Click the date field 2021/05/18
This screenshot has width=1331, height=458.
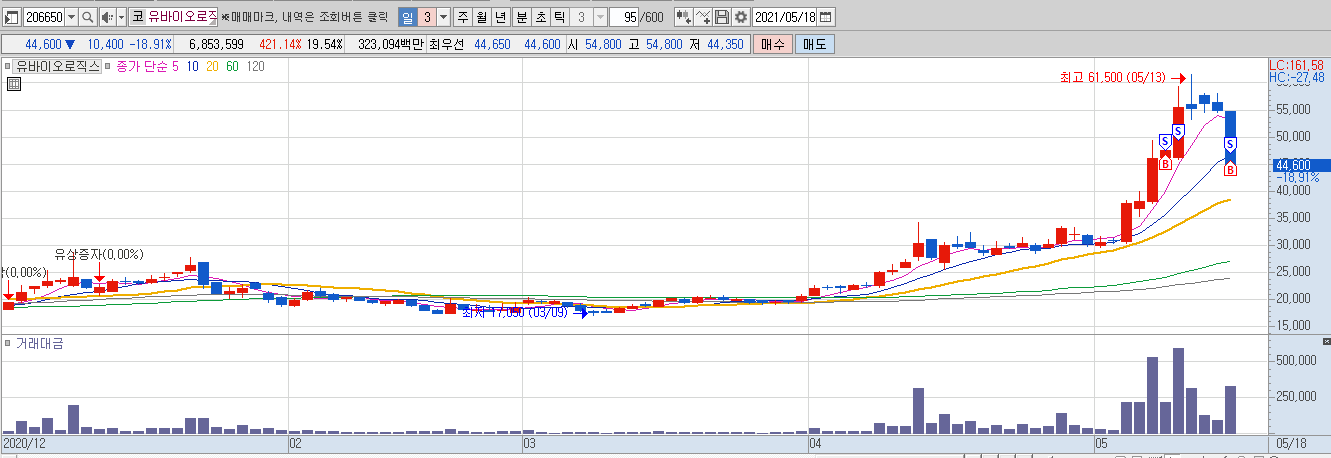pos(785,17)
